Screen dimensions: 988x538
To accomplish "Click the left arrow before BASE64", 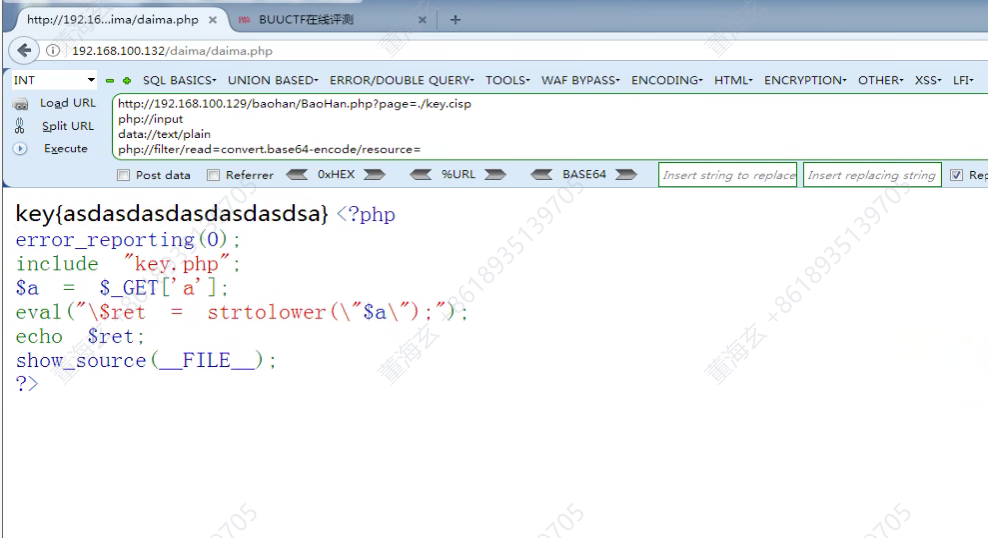I will click(x=541, y=175).
